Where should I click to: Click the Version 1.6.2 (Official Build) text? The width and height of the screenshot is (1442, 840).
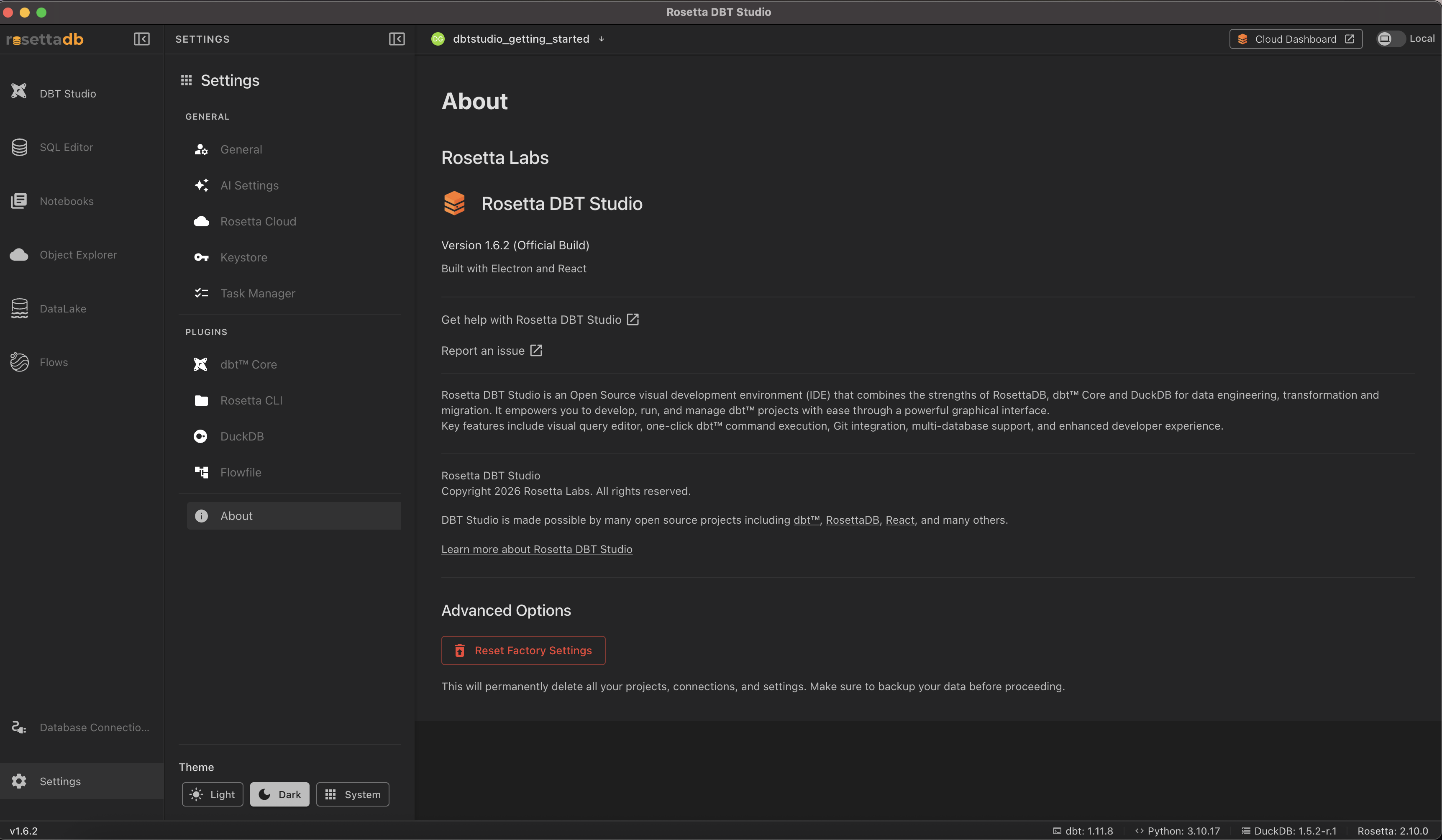(515, 245)
